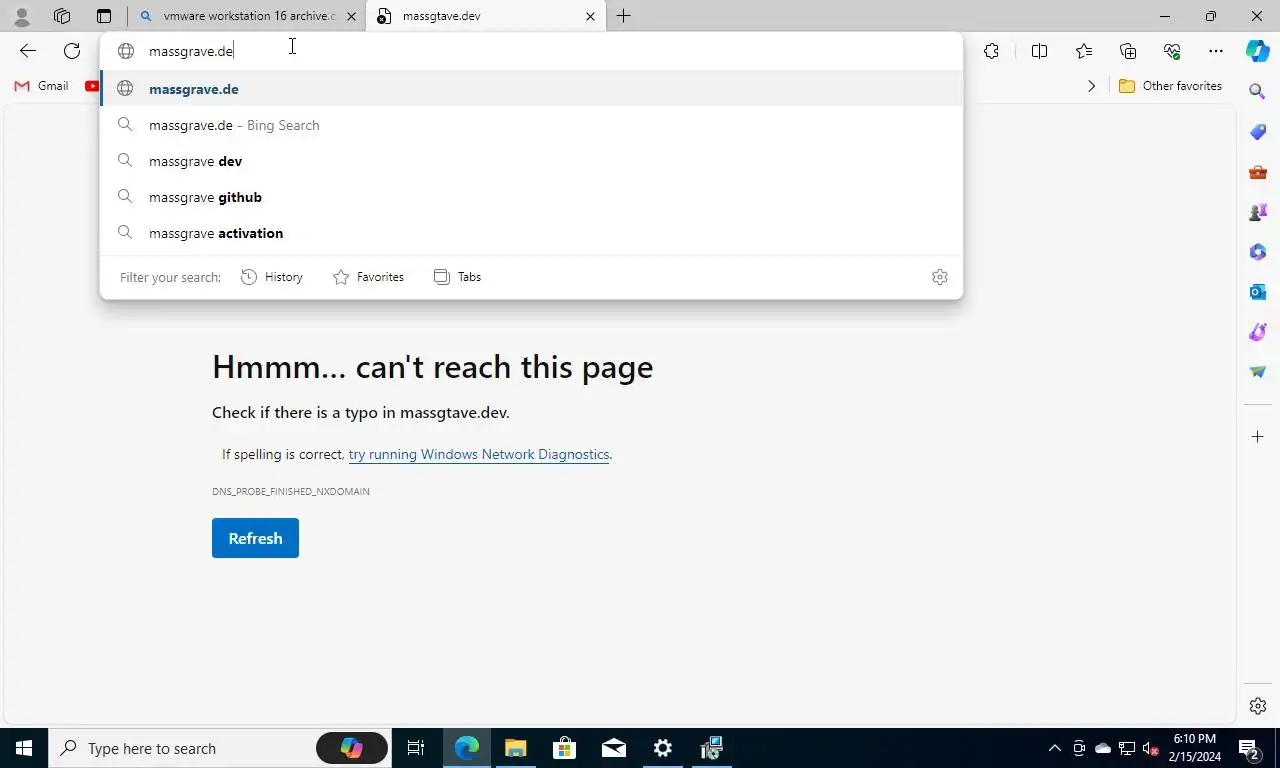1280x768 pixels.
Task: Click the muted volume tray icon
Action: pyautogui.click(x=1151, y=748)
